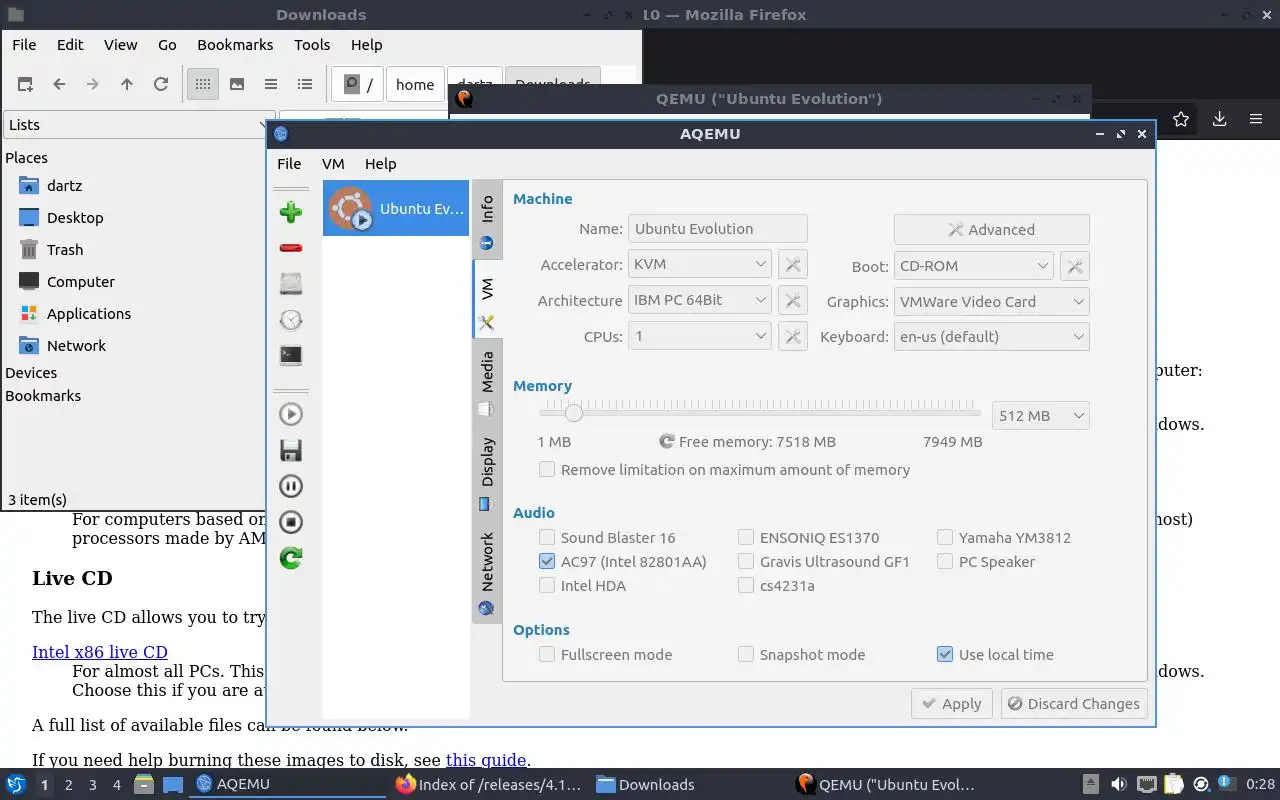This screenshot has width=1280, height=800.
Task: Switch to the Network vertical tab
Action: coord(487,573)
